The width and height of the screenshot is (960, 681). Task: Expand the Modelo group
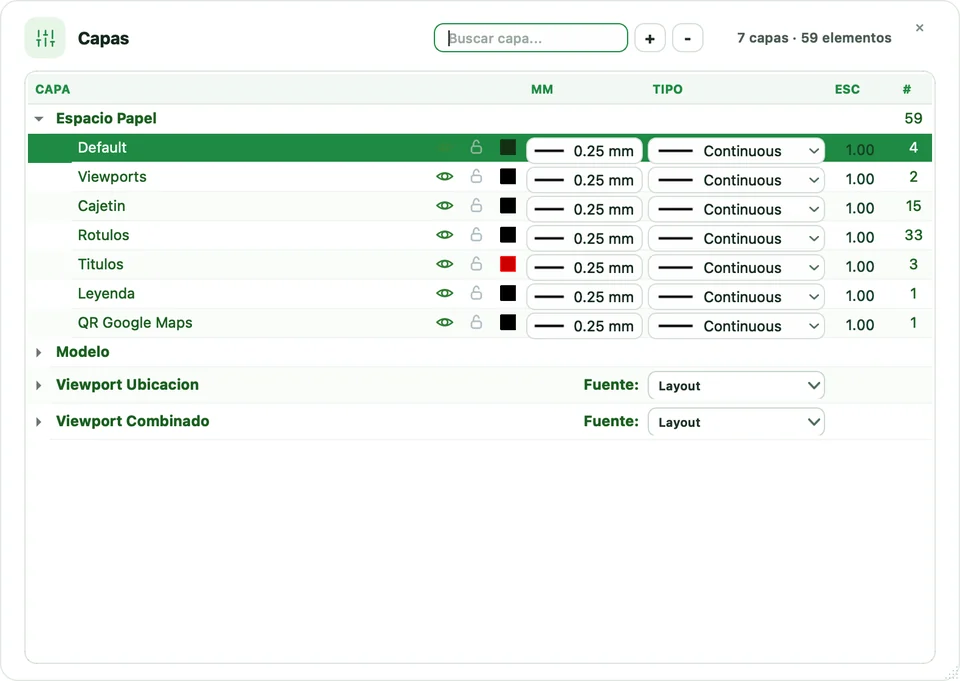39,352
